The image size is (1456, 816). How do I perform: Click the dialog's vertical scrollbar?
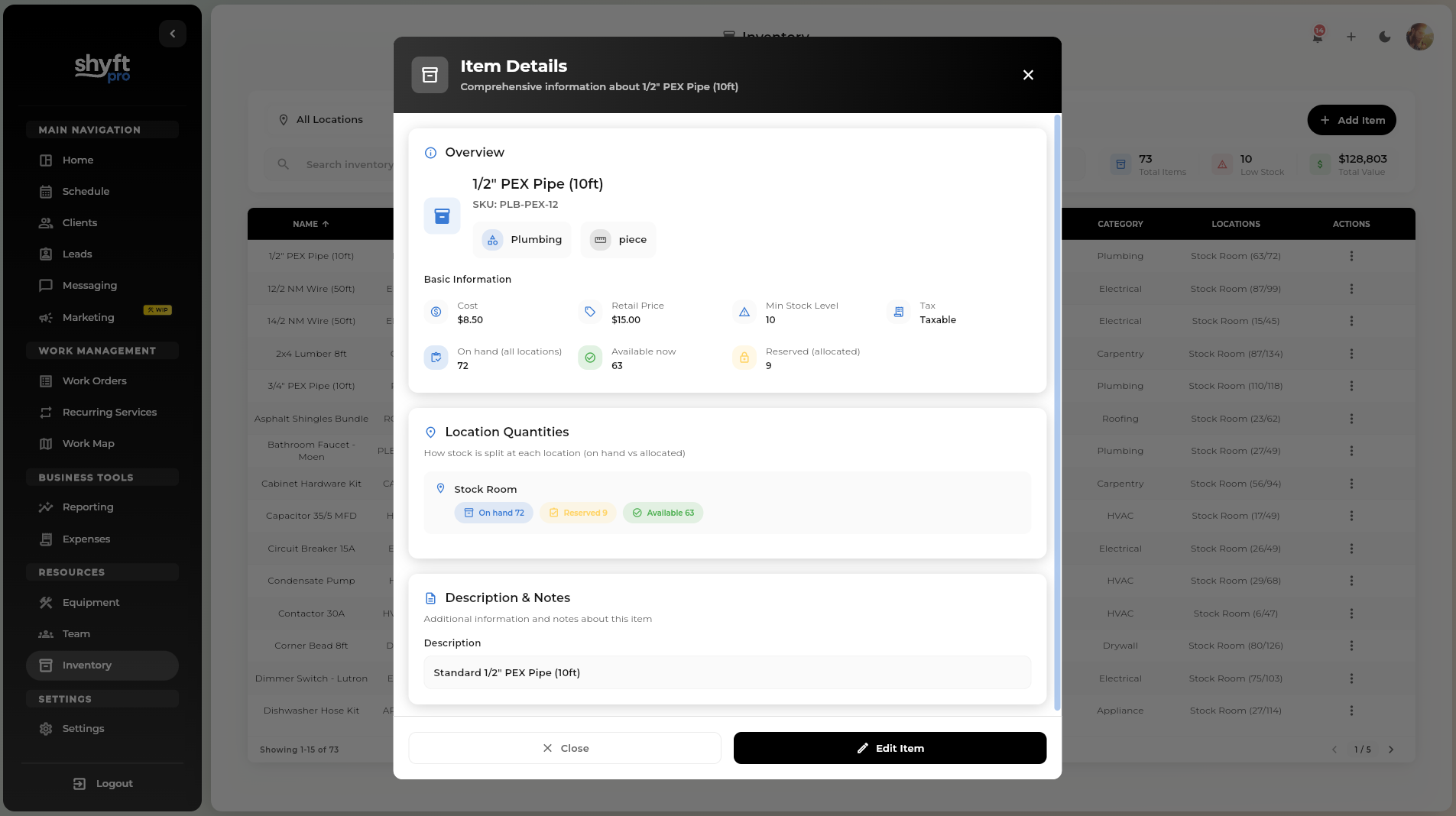click(x=1057, y=413)
